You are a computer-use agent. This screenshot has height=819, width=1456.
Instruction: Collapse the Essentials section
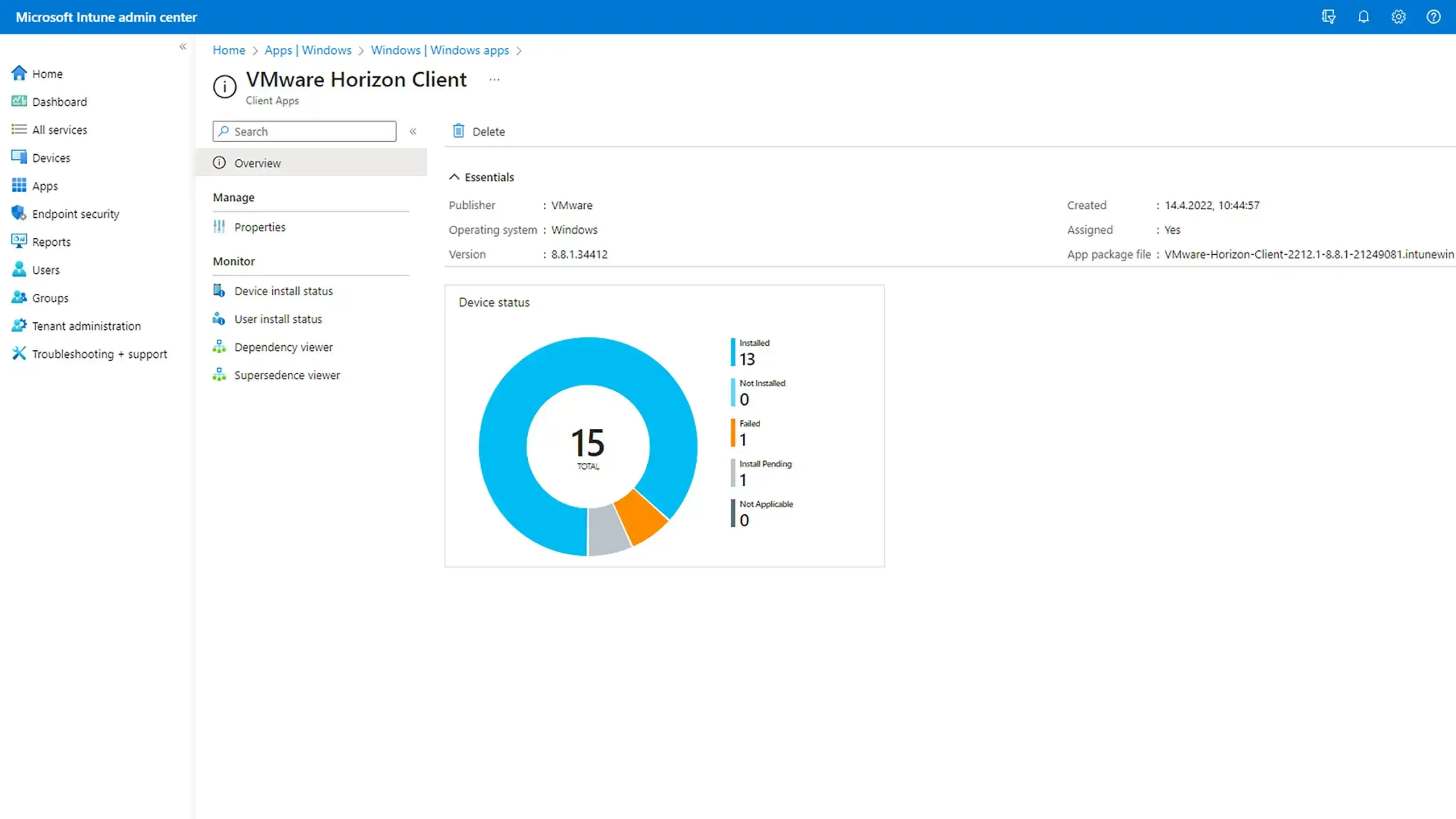[x=454, y=177]
